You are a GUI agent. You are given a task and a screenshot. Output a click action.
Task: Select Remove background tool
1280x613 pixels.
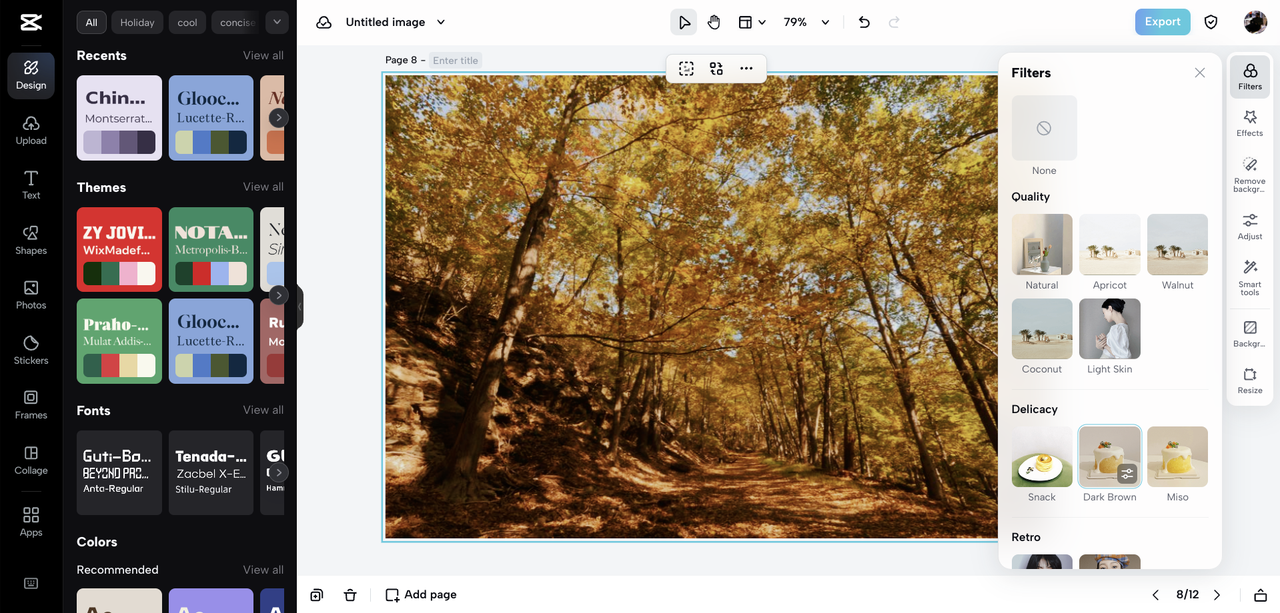click(x=1250, y=175)
